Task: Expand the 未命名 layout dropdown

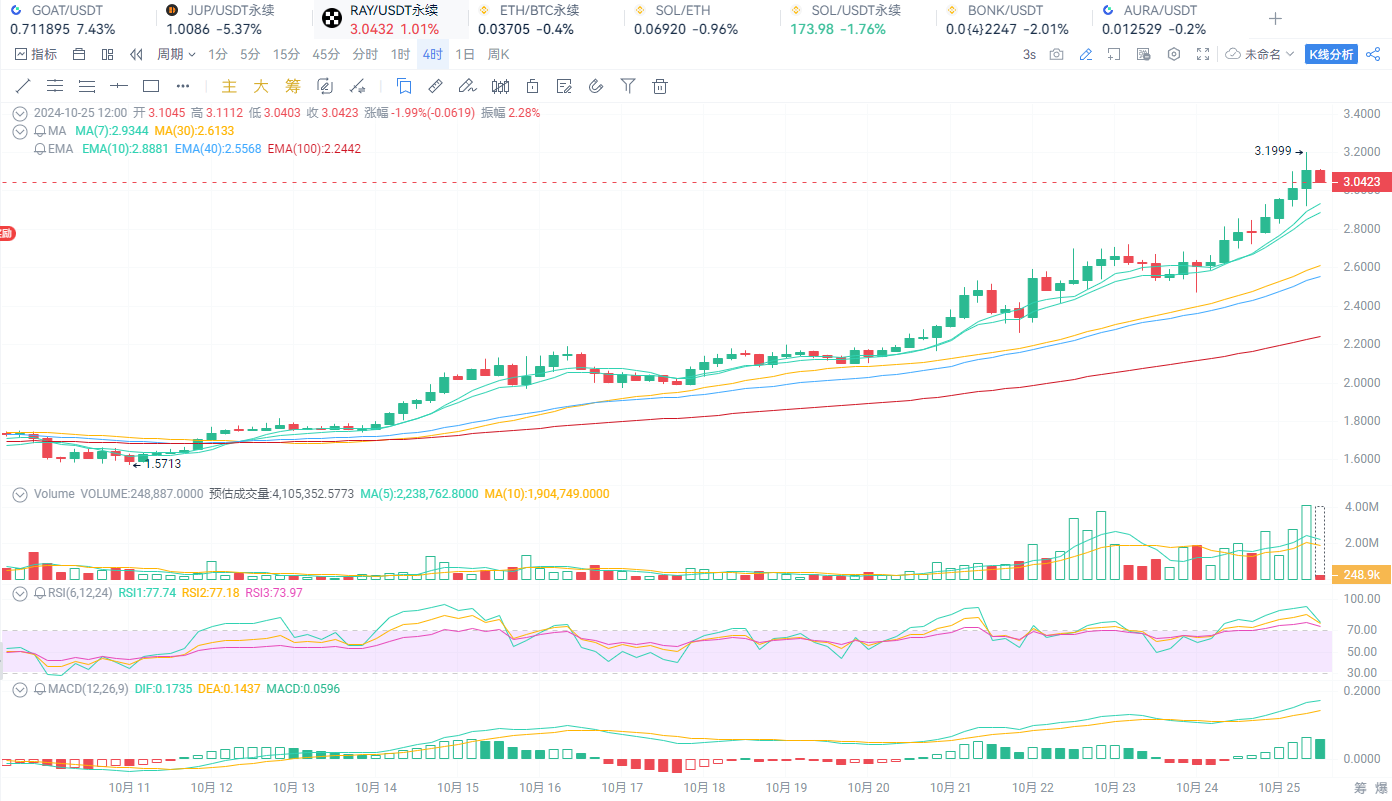Action: click(1260, 54)
